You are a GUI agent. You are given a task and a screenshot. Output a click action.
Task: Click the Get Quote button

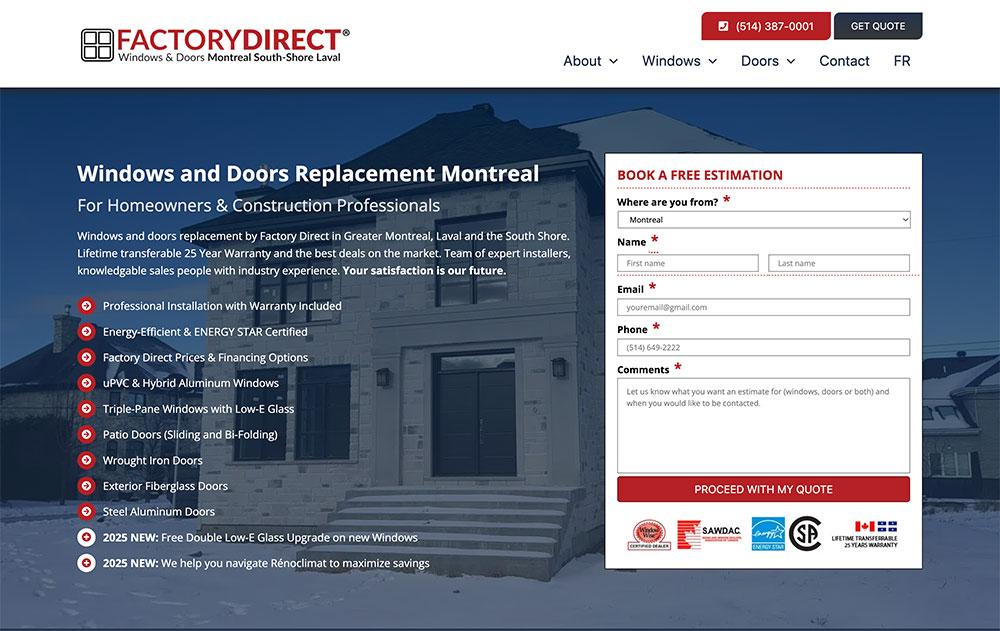click(878, 26)
